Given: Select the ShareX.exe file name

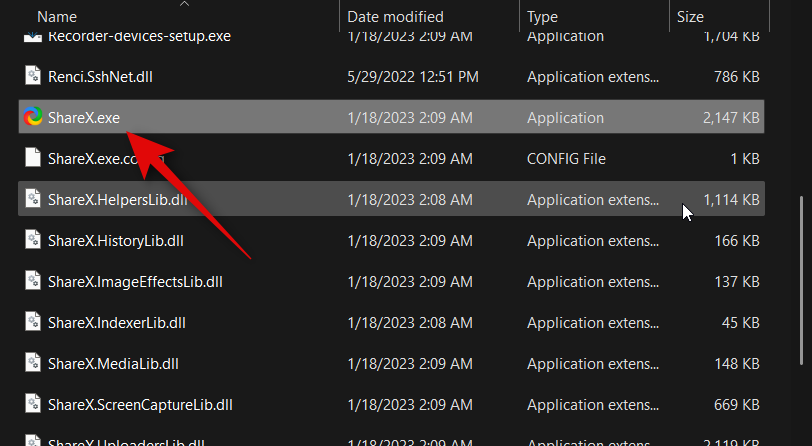Looking at the screenshot, I should click(x=84, y=117).
